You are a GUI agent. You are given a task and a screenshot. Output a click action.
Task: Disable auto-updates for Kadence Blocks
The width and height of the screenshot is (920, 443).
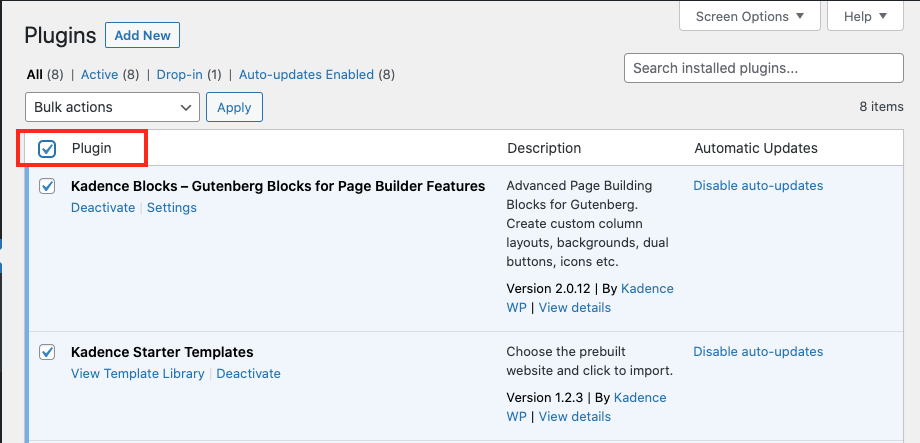coord(758,185)
